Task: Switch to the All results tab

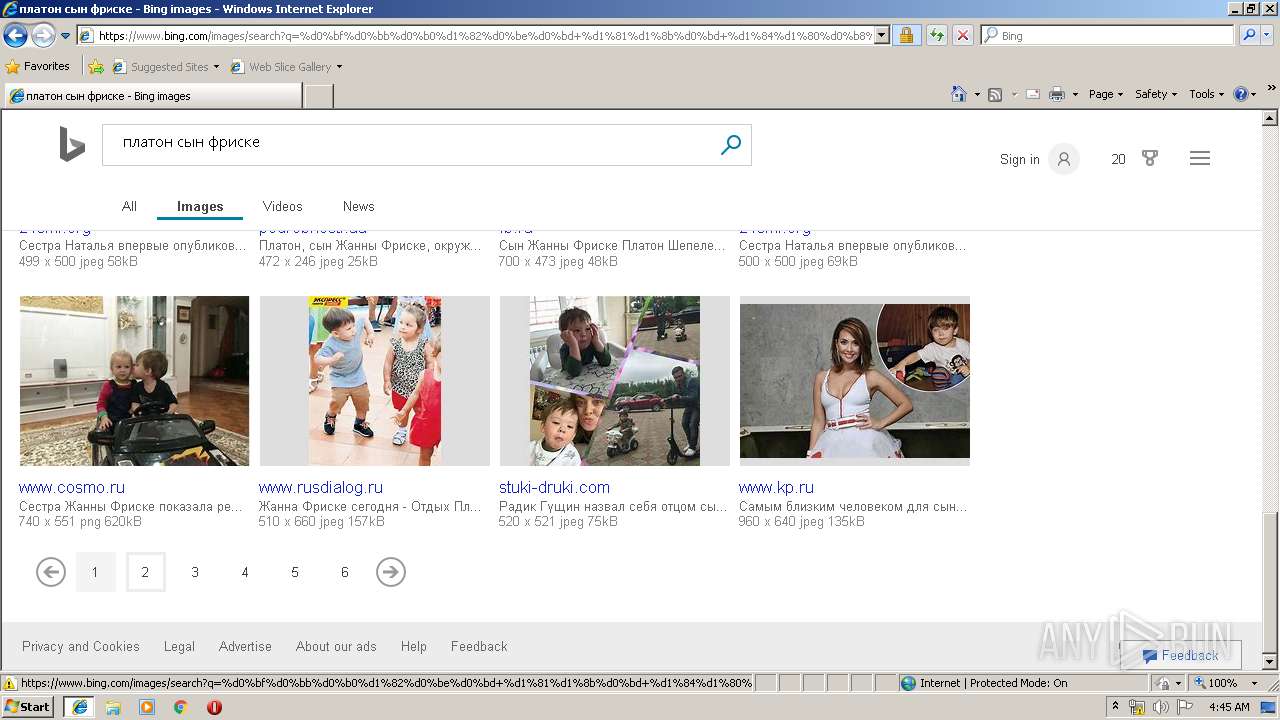Action: coord(129,206)
